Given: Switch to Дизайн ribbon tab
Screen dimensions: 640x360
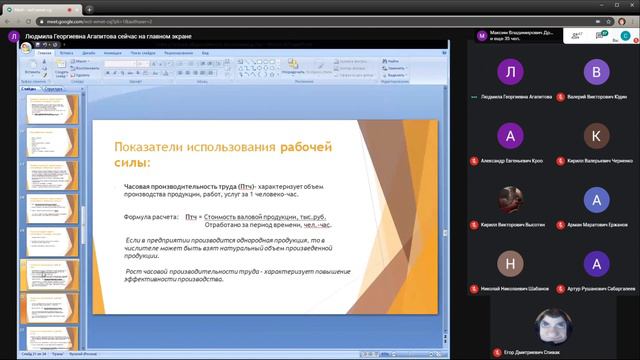Looking at the screenshot, I should [x=89, y=53].
